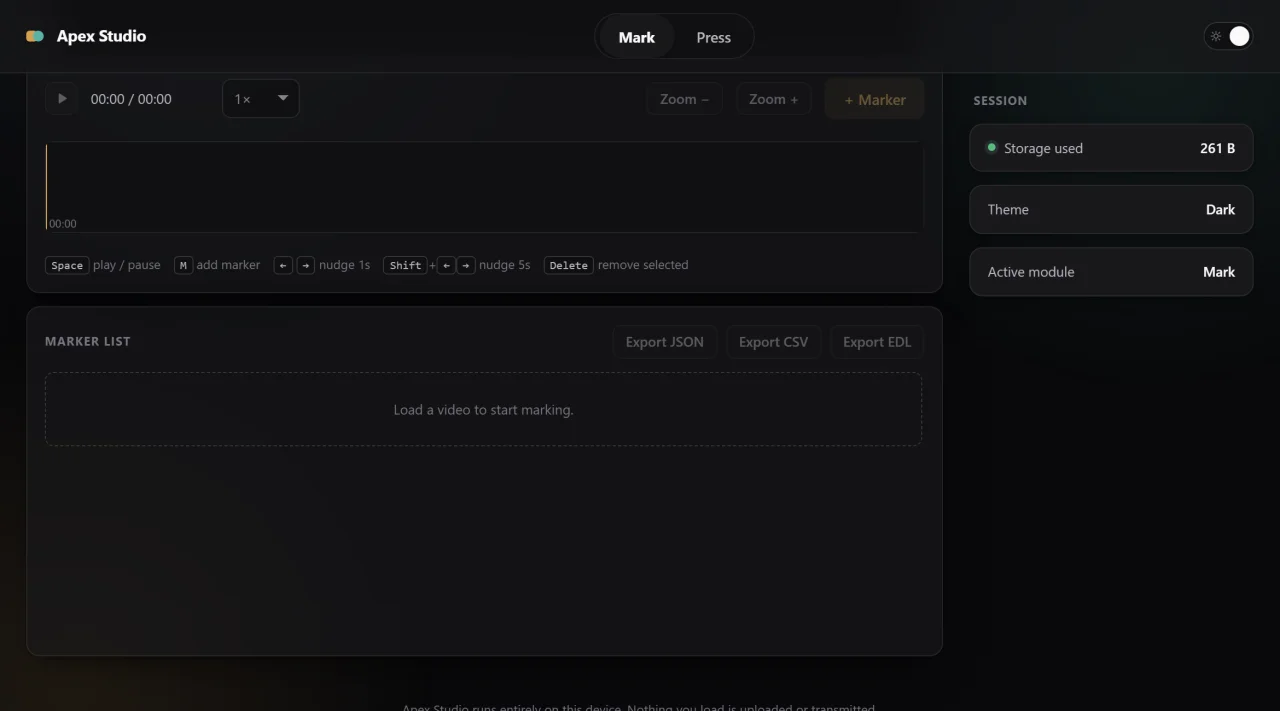Click the Zoom − button
Viewport: 1280px width, 711px height.
[x=684, y=99]
